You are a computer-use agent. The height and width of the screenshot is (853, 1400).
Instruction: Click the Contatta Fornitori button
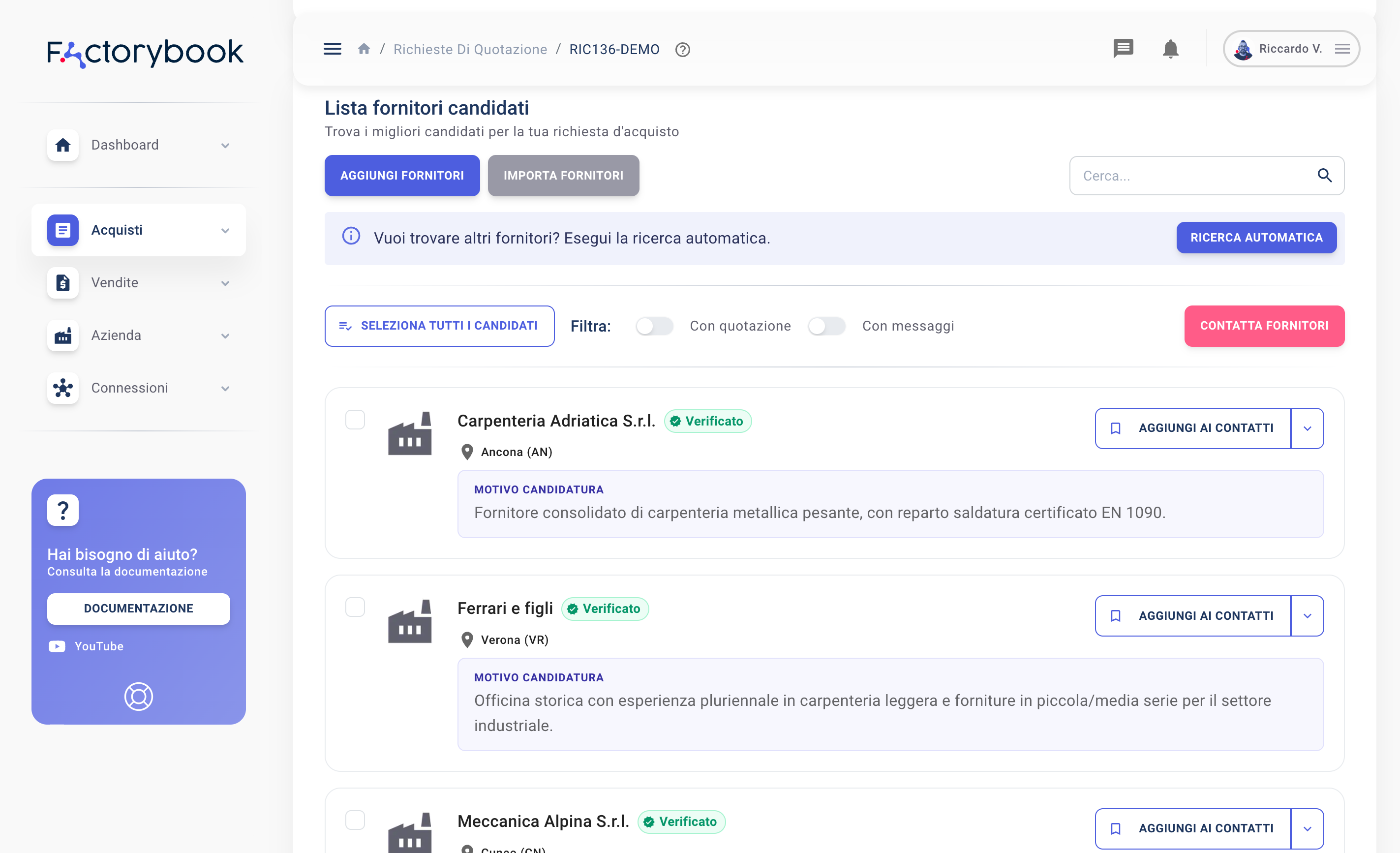[1264, 326]
